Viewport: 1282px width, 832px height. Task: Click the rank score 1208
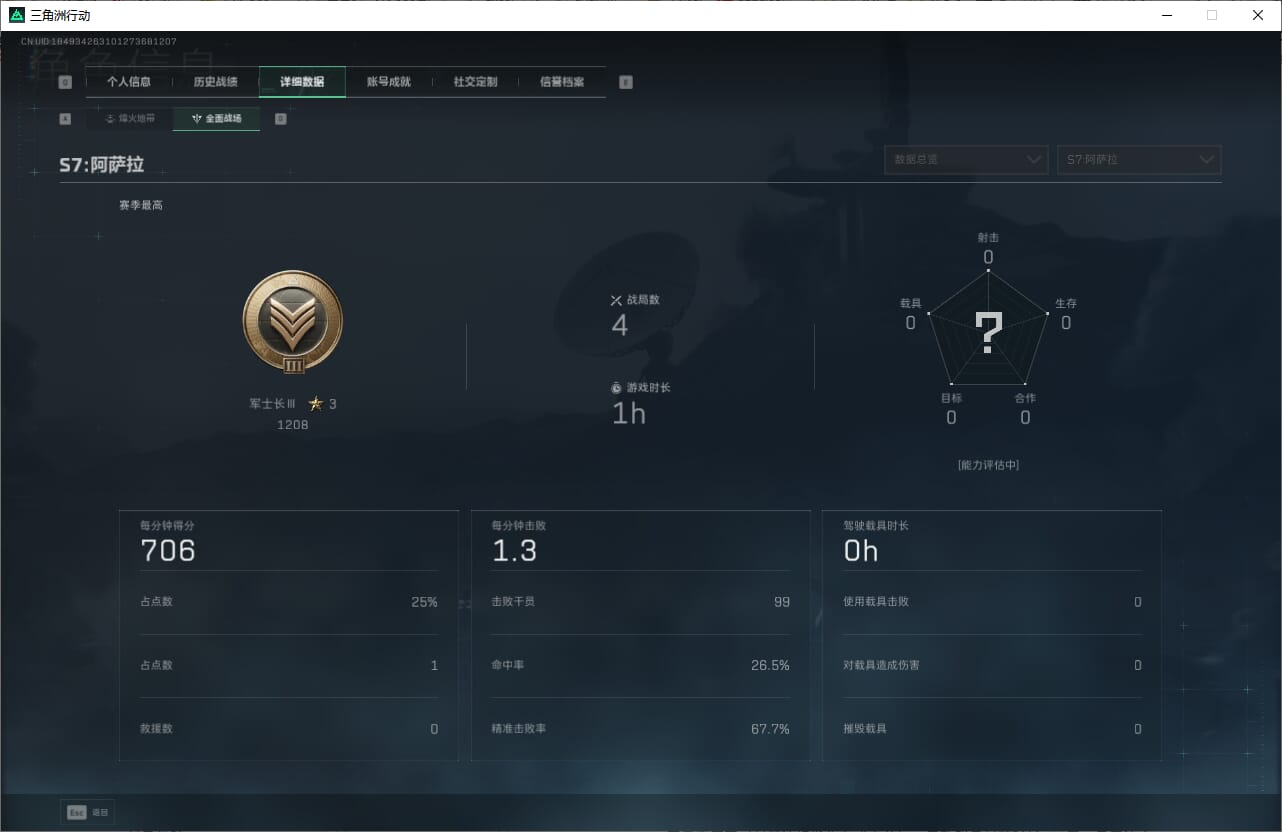(293, 425)
